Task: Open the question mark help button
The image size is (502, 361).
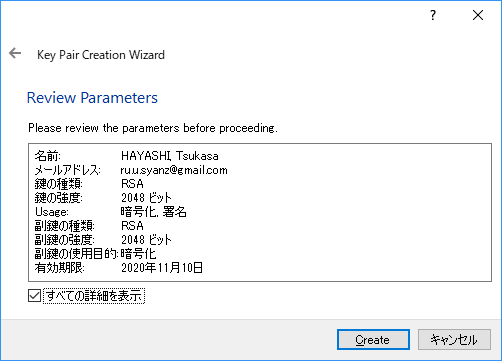Action: 433,15
